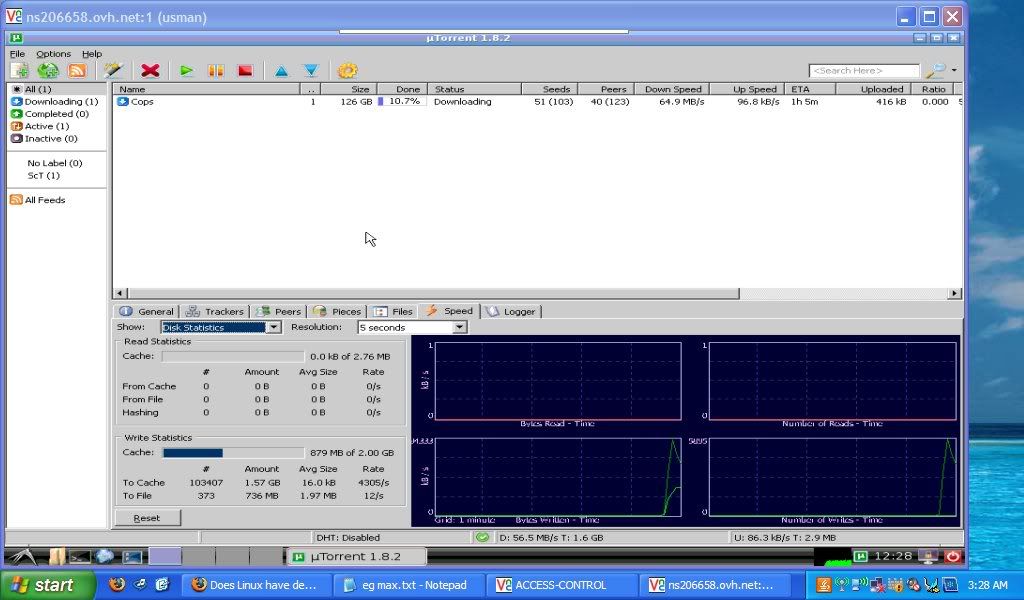Open the terminal icon in the Linux panel

coord(80,557)
